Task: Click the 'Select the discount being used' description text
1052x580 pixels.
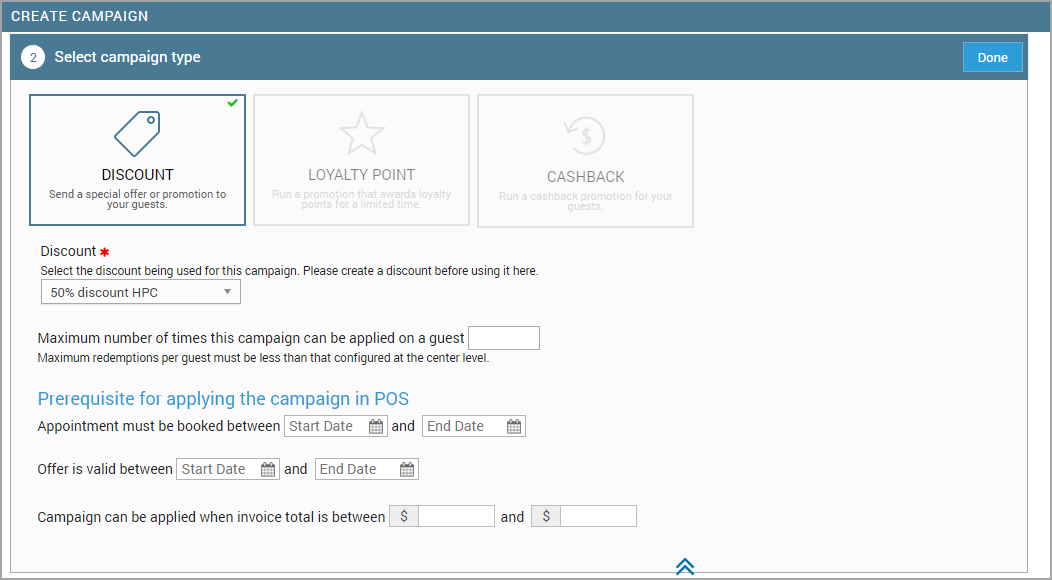Action: [x=289, y=272]
